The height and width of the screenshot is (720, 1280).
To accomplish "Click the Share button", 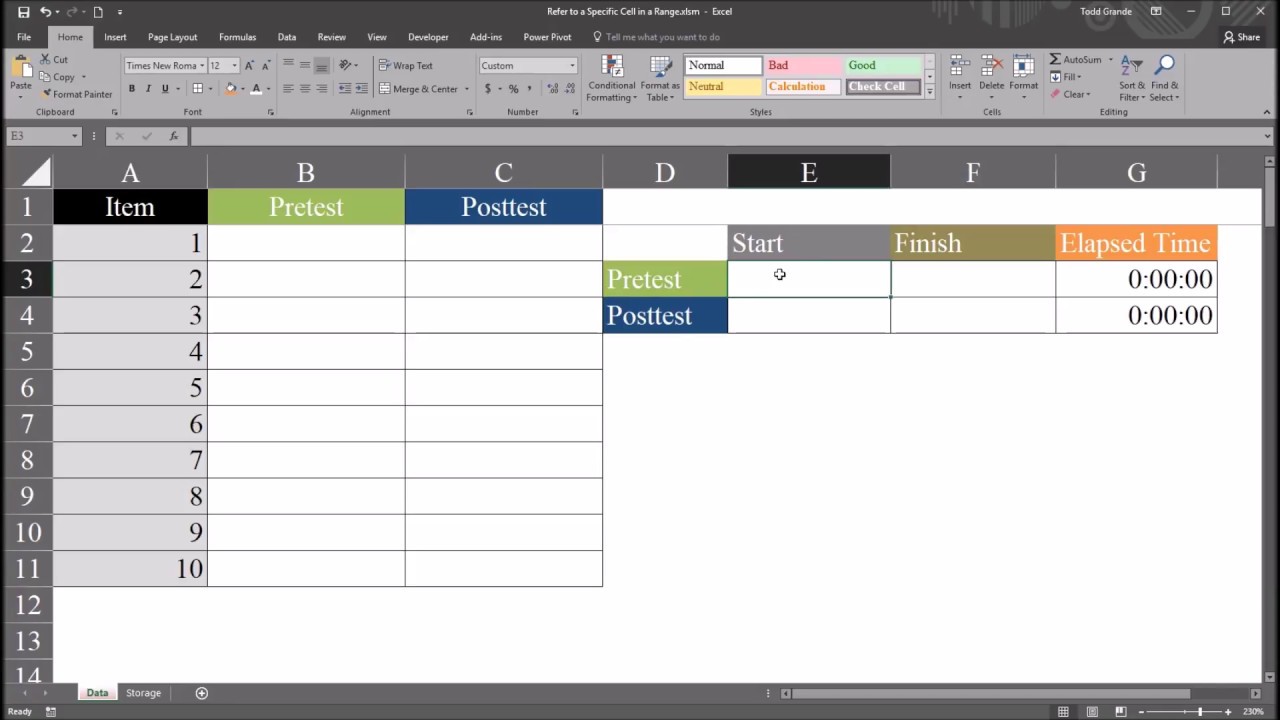I will (1242, 37).
